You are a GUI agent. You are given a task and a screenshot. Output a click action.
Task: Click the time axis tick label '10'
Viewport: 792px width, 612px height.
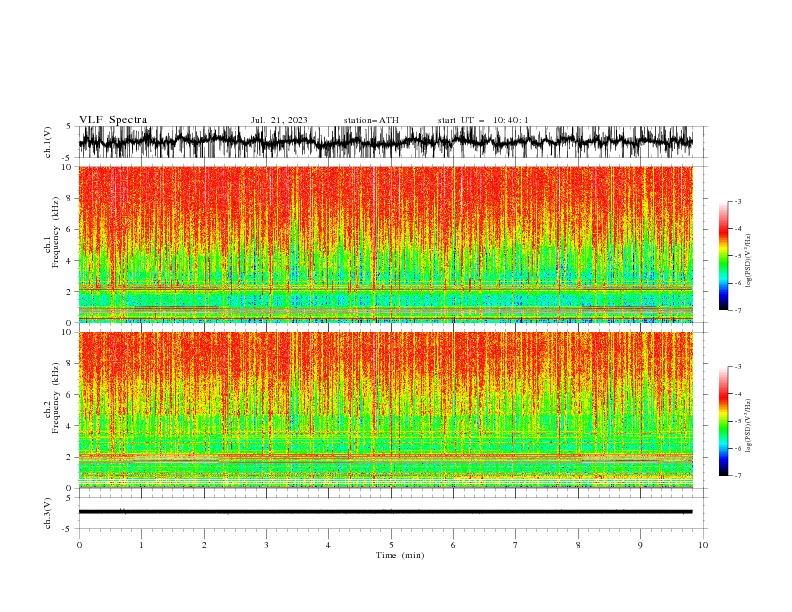[703, 545]
